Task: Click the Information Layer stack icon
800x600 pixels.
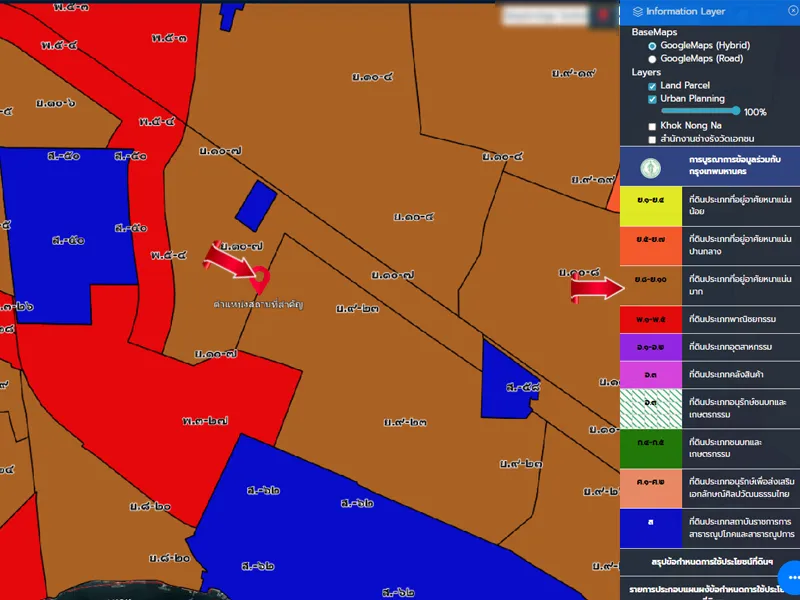Action: click(638, 12)
